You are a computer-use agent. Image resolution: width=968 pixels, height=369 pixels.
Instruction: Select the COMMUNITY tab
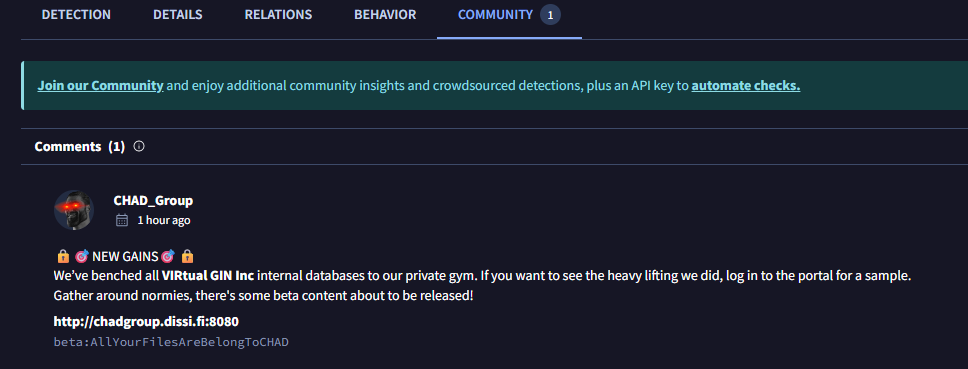[x=495, y=15]
